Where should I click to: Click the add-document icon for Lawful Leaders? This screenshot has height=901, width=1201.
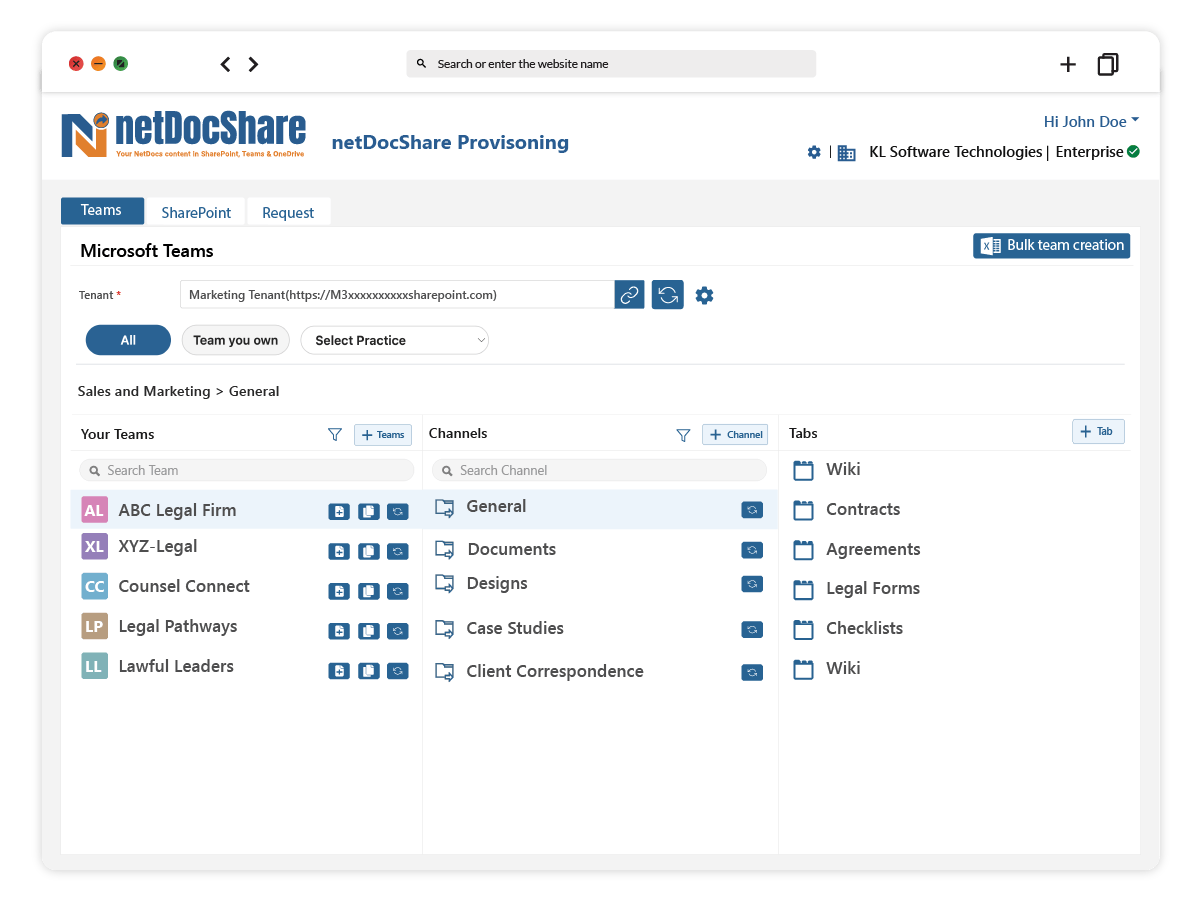pos(339,671)
